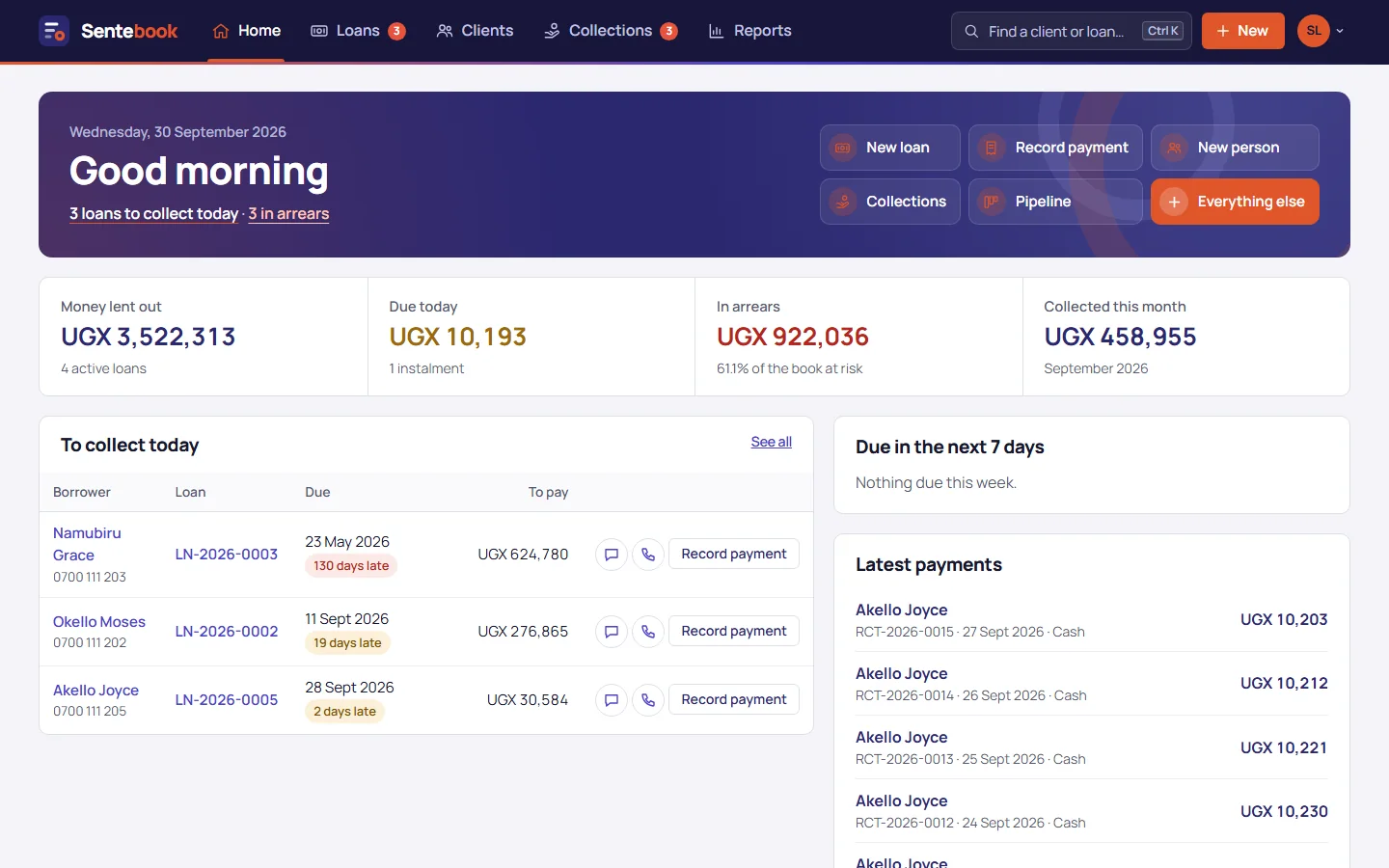Image resolution: width=1389 pixels, height=868 pixels.
Task: Click Everything else button
Action: pyautogui.click(x=1235, y=202)
